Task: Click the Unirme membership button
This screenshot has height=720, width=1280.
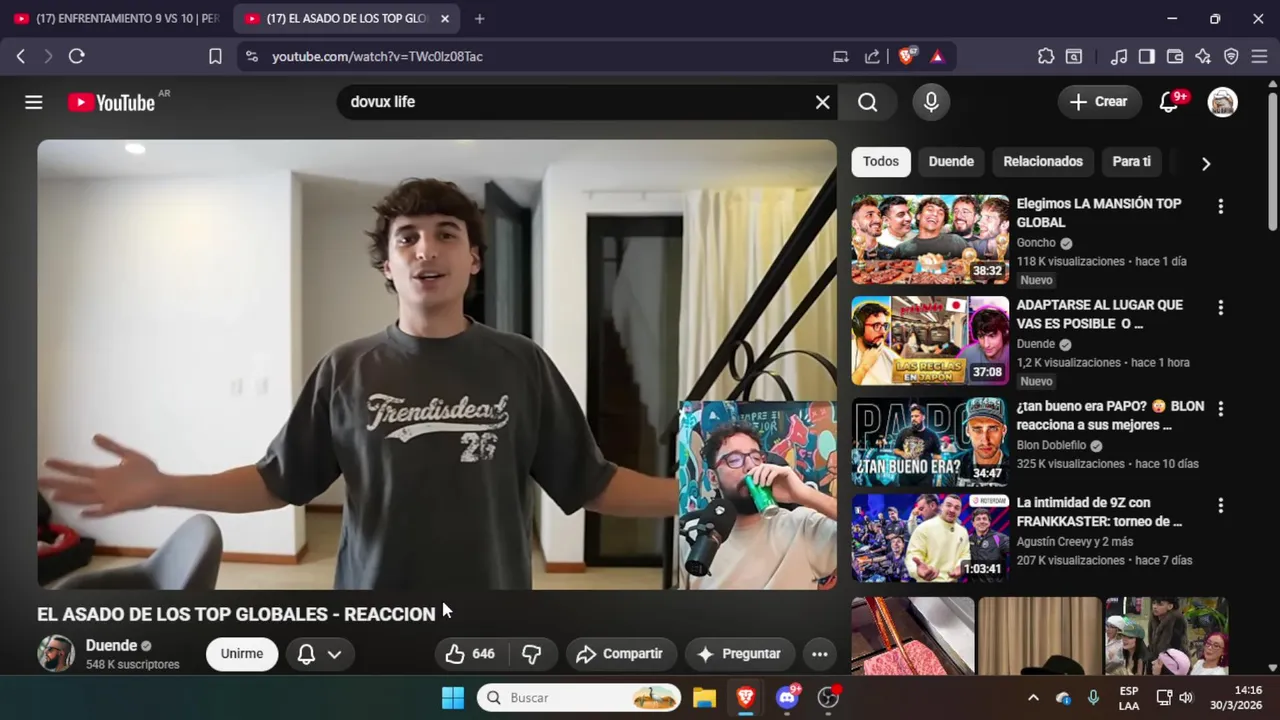Action: (242, 654)
